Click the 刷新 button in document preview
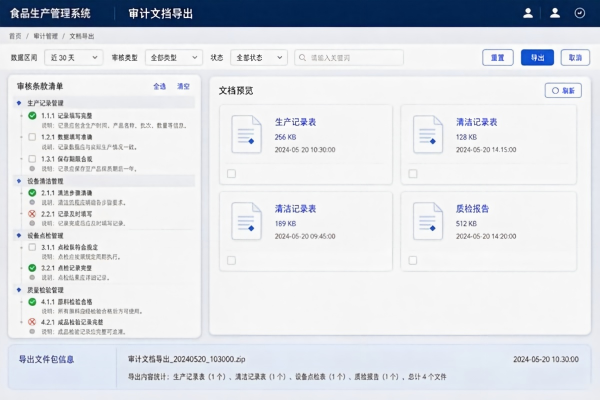 (x=563, y=91)
